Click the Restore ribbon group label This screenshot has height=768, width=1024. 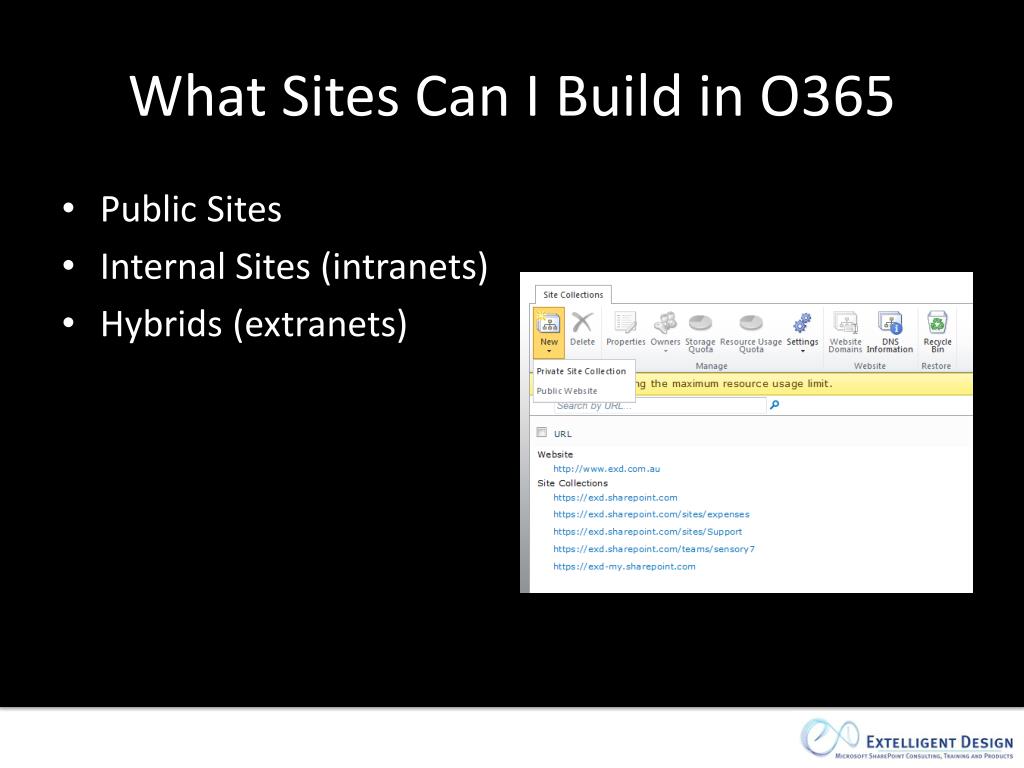pos(936,366)
